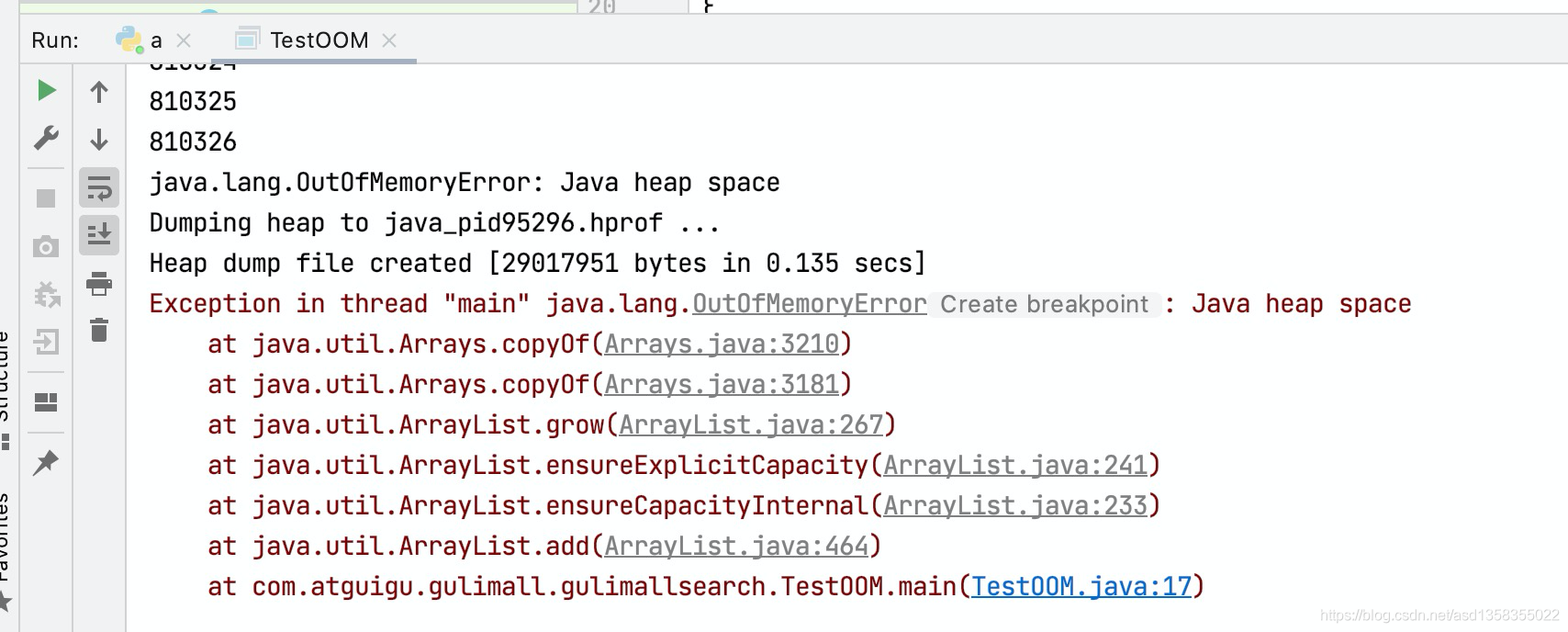Screen dimensions: 1568x632
Task: Close the 'a' run tab
Action: click(184, 40)
